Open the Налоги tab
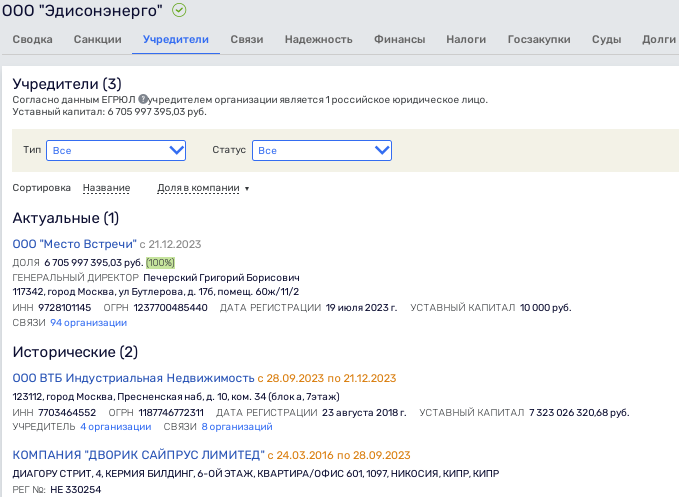Viewport: 679px width, 497px height. point(466,39)
